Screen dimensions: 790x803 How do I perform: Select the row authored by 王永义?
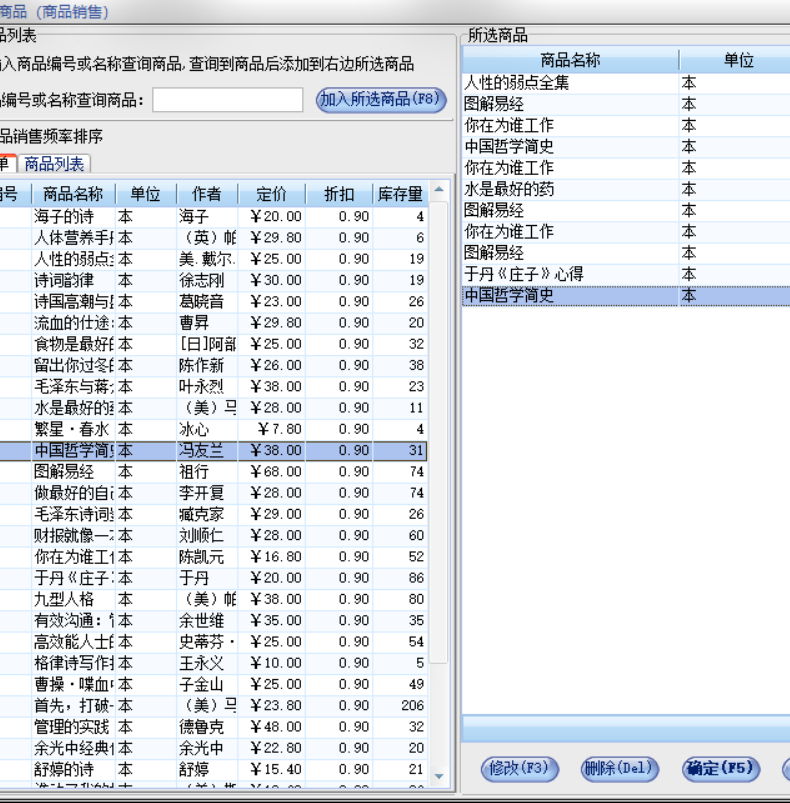click(x=213, y=663)
